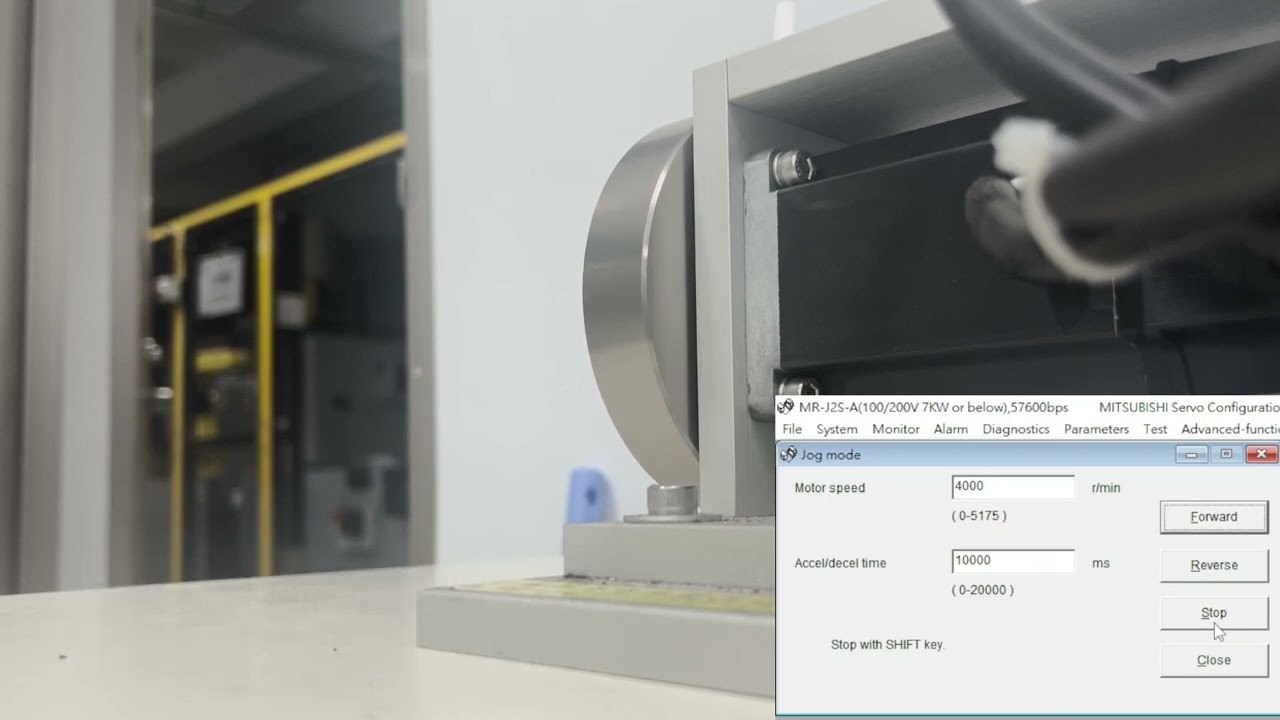1280x720 pixels.
Task: Open the System menu
Action: [x=837, y=429]
